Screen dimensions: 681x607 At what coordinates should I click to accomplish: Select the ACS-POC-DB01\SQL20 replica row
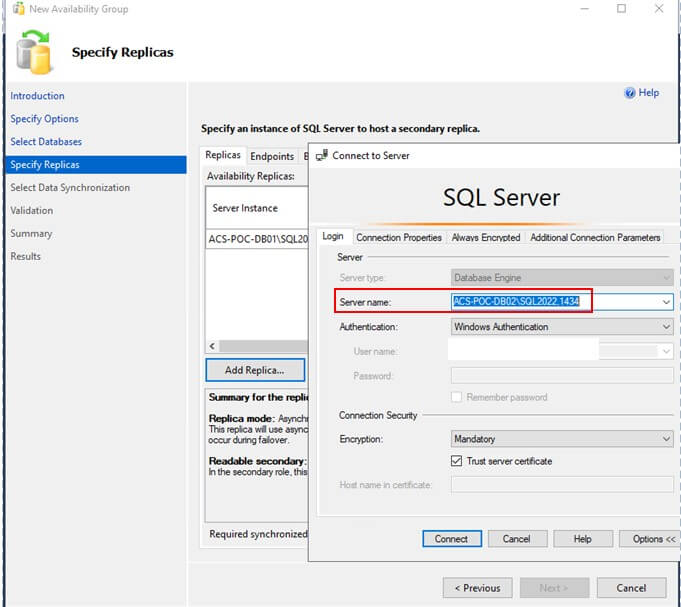tap(257, 239)
